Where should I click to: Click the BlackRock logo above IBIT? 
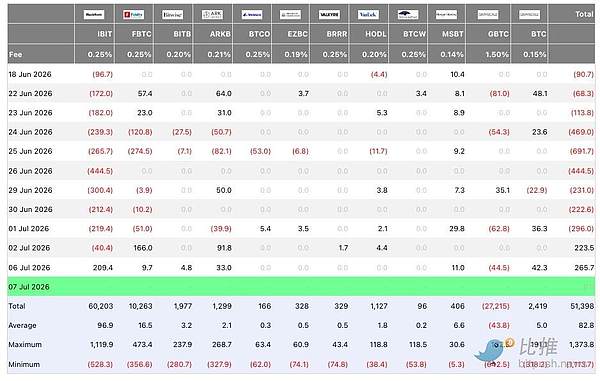tap(94, 15)
